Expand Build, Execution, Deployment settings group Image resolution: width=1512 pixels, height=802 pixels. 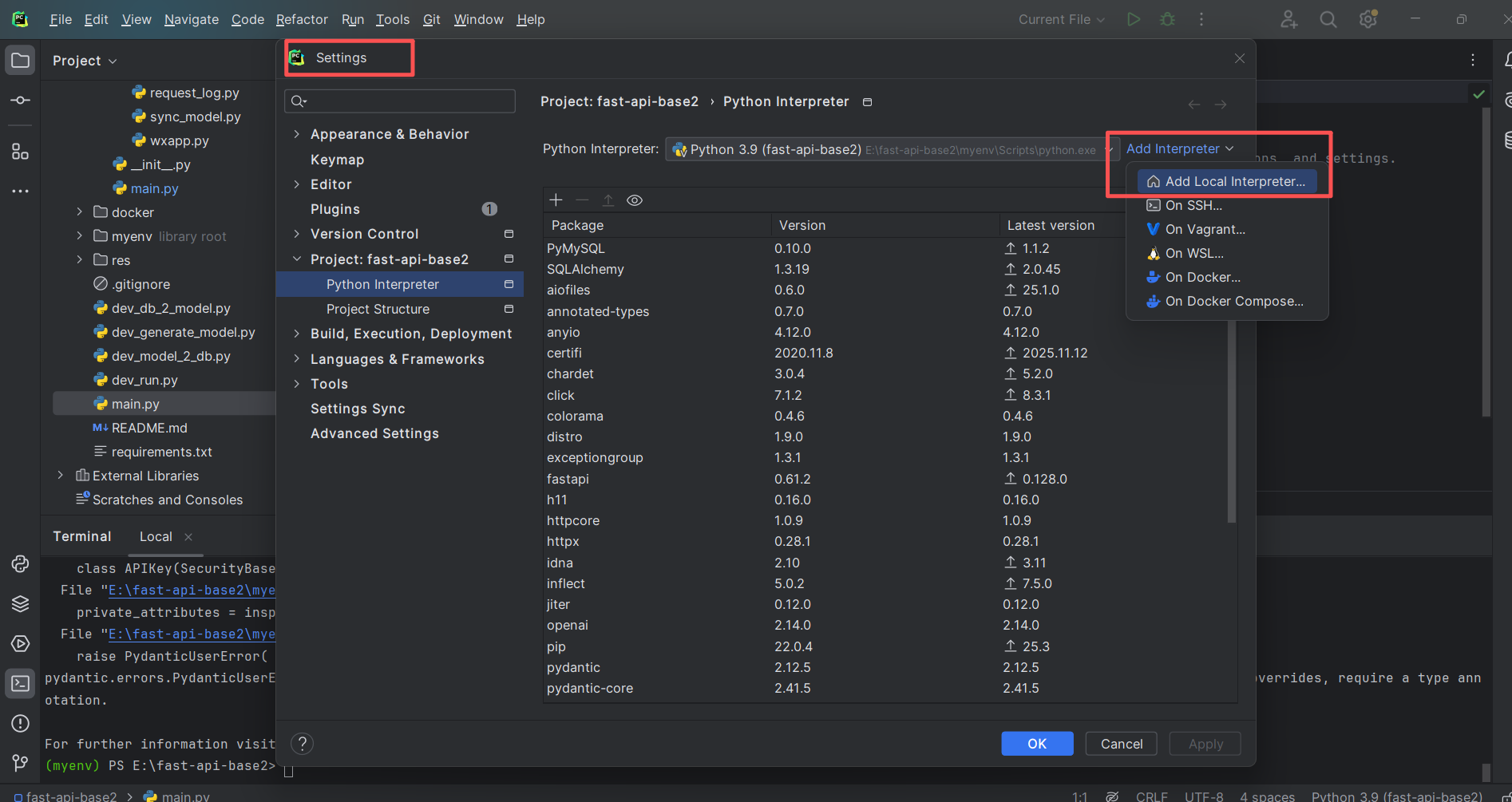tap(297, 334)
